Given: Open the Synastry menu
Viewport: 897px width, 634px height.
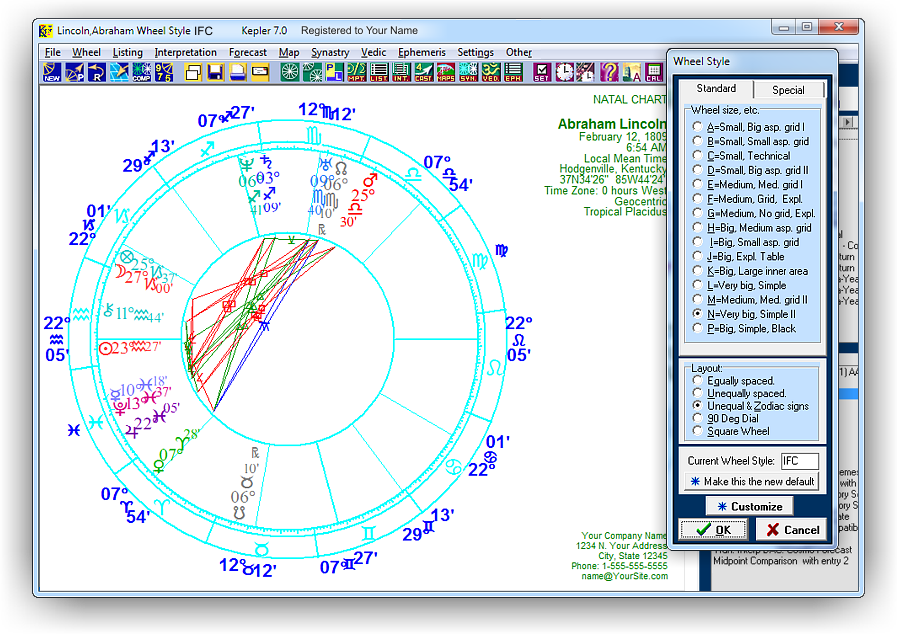Looking at the screenshot, I should [330, 52].
